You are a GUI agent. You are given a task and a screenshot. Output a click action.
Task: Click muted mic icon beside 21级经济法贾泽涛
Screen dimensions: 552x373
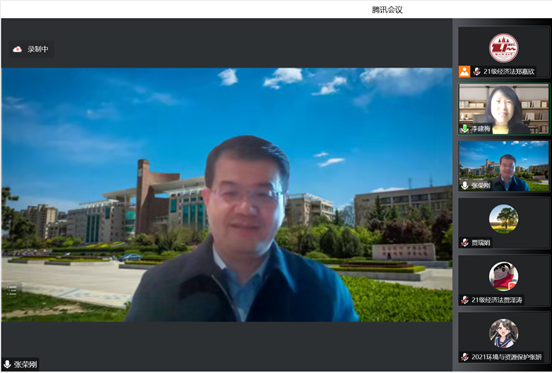click(465, 300)
